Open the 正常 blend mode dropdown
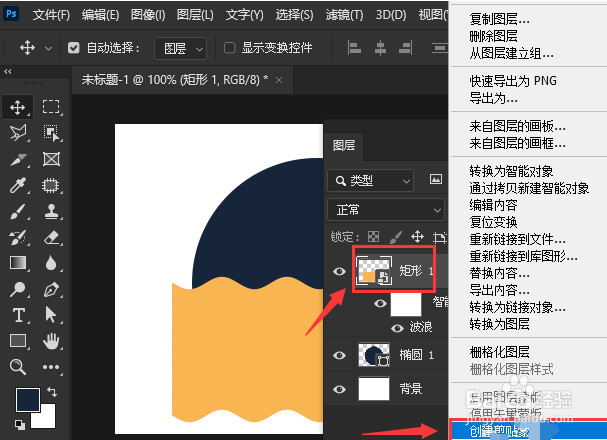This screenshot has width=607, height=440. [x=386, y=210]
